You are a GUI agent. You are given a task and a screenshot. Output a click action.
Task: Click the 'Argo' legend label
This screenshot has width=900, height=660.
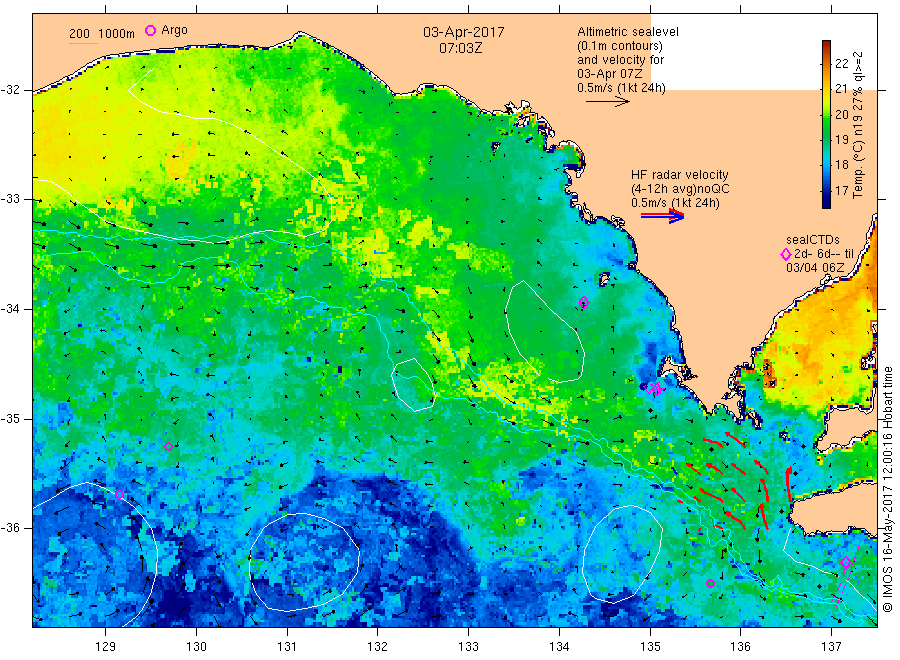[174, 30]
